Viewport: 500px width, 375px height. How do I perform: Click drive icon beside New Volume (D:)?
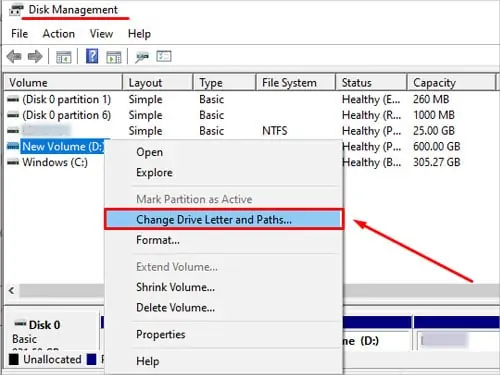click(x=13, y=146)
